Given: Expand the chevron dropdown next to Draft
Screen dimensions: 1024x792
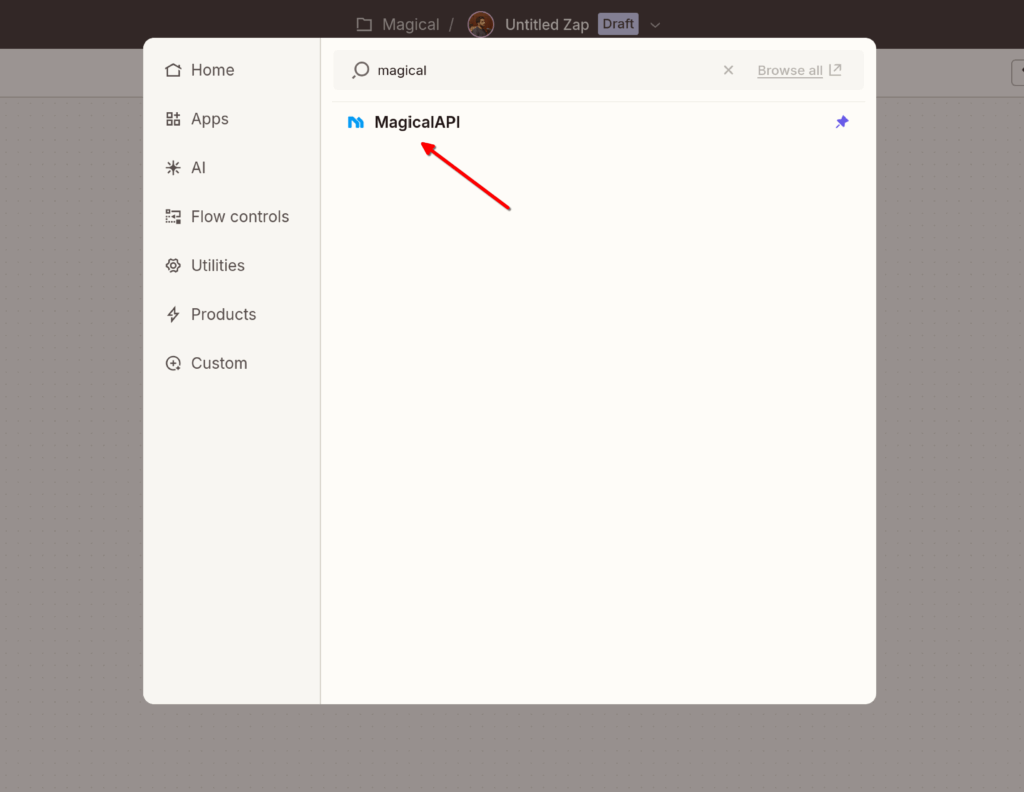Looking at the screenshot, I should point(655,25).
